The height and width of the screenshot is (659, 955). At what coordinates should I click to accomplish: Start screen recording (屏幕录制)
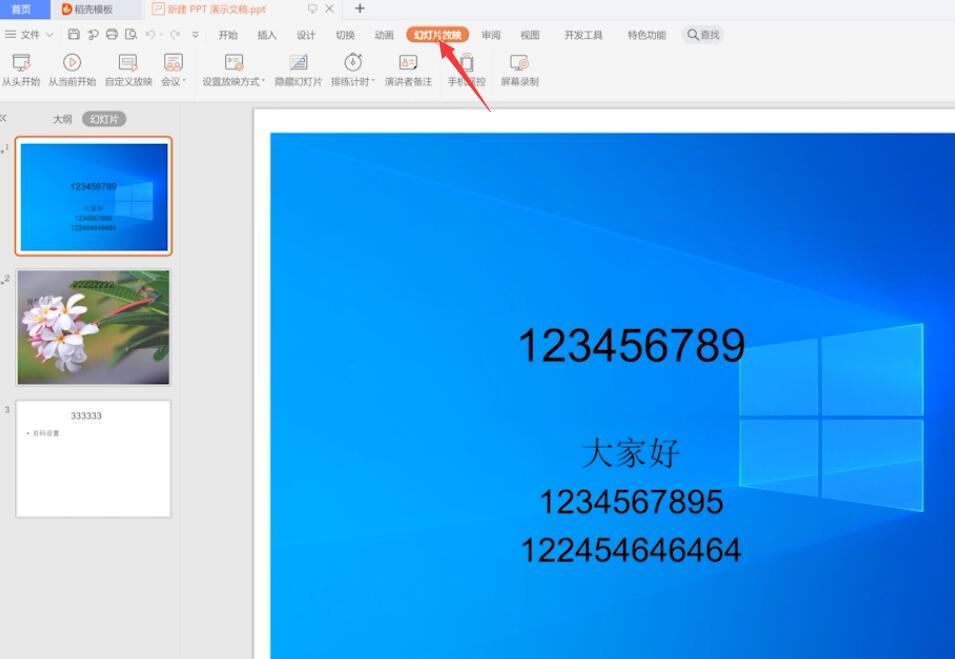[520, 70]
